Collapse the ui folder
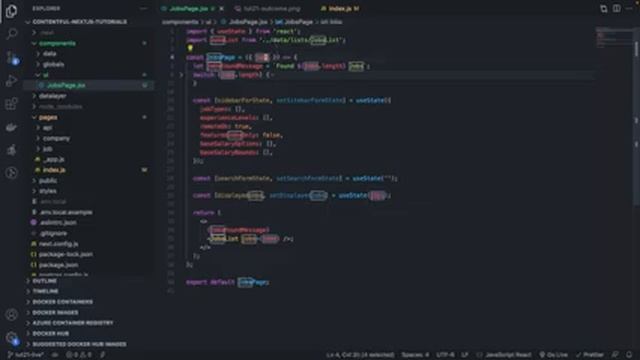Image resolution: width=640 pixels, height=360 pixels. (x=45, y=75)
